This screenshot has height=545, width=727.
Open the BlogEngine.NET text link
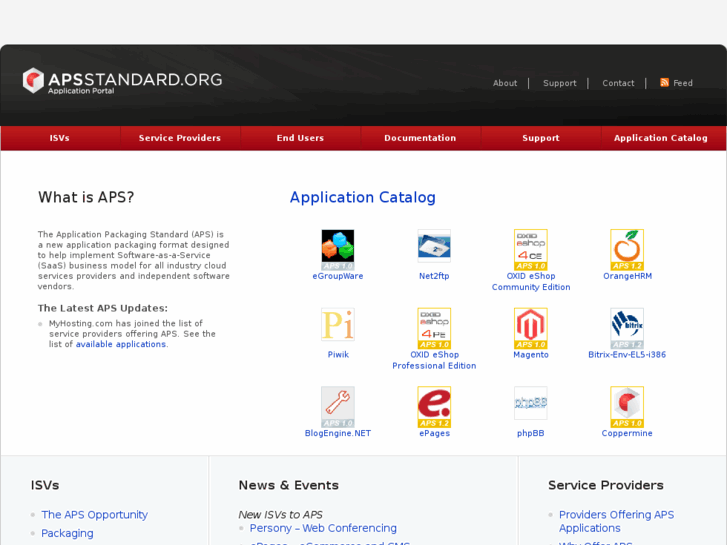338,433
